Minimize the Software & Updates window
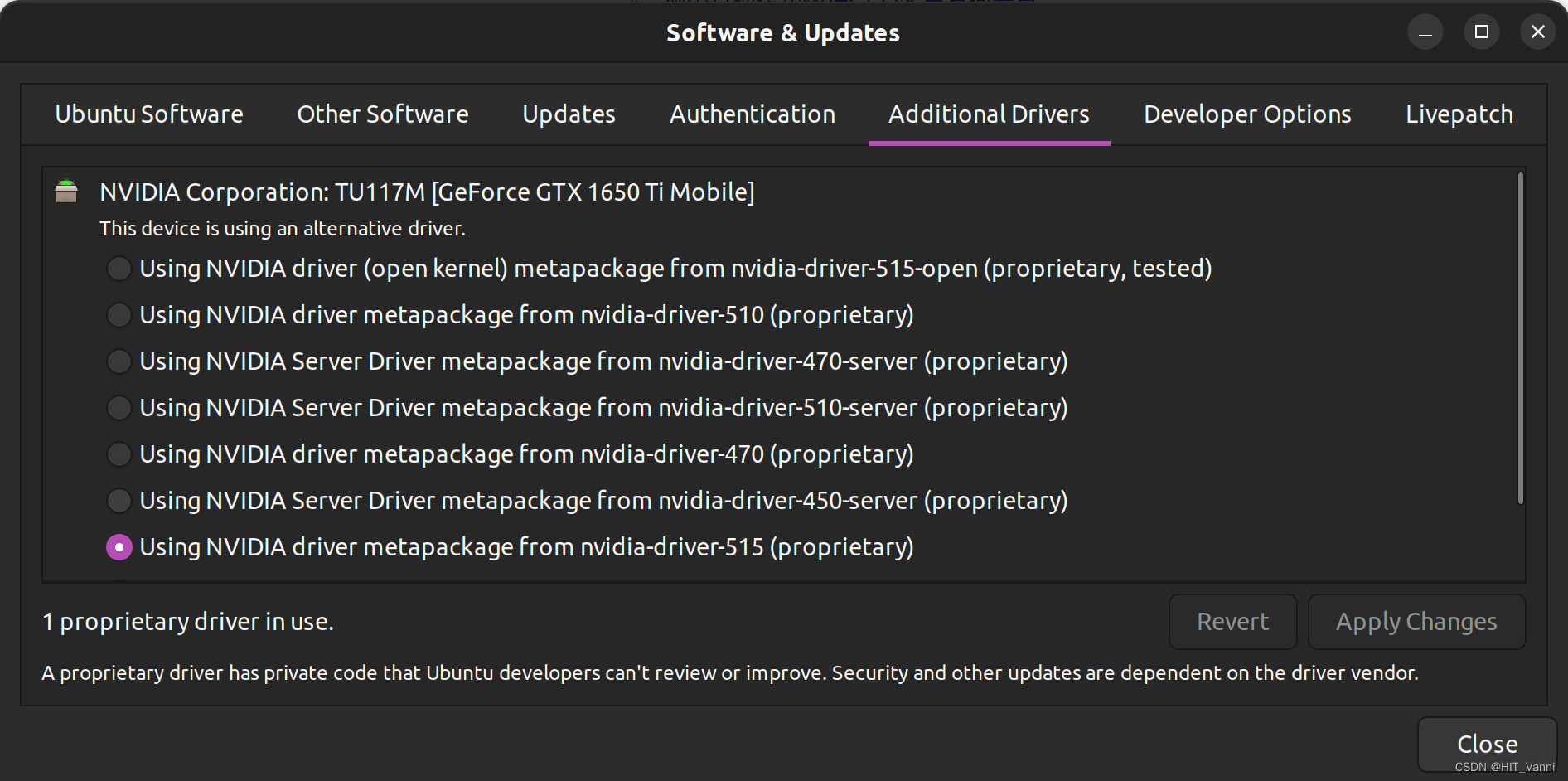 click(1425, 32)
